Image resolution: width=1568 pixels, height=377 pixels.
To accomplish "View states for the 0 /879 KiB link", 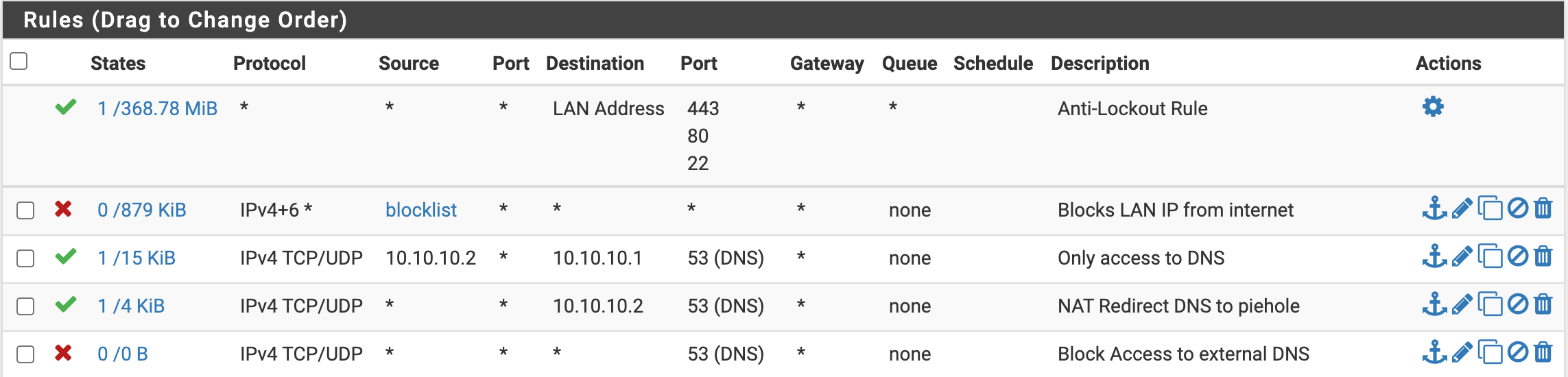I will (x=141, y=210).
